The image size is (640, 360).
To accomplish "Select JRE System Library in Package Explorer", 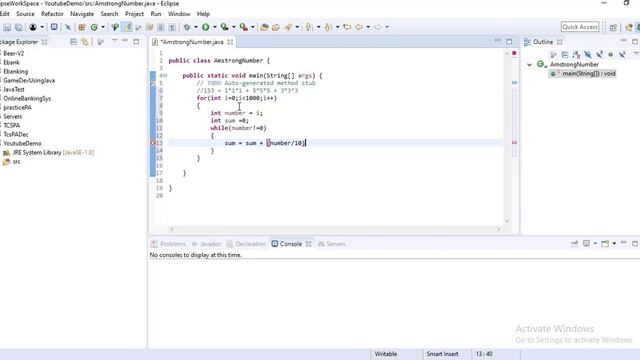I will (48, 153).
